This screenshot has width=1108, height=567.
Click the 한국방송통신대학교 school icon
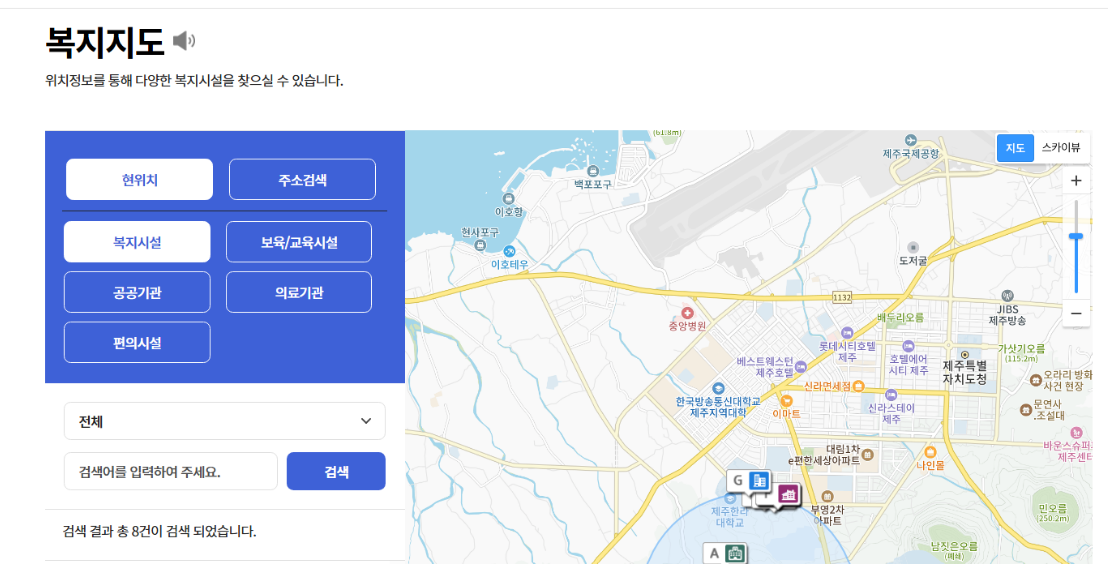pos(719,388)
